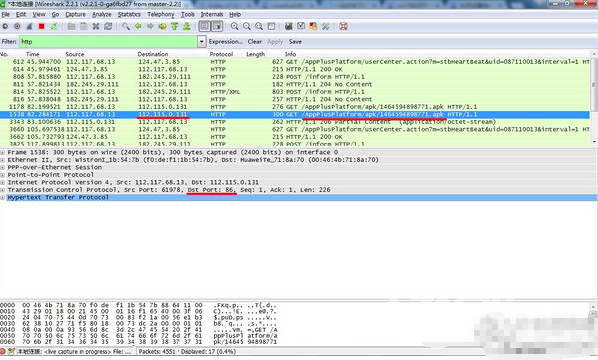Open a capture file via folder icon
The width and height of the screenshot is (598, 360).
(71, 26)
